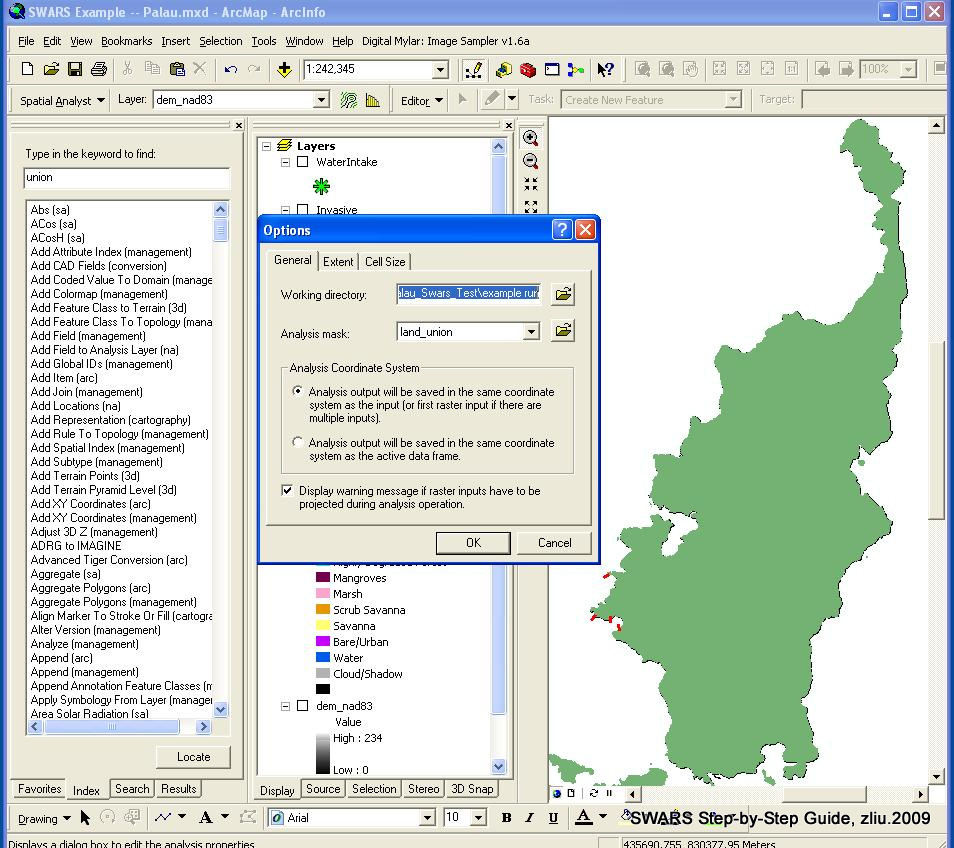Browse for working directory folder
Screen dimensions: 954x848
point(563,294)
